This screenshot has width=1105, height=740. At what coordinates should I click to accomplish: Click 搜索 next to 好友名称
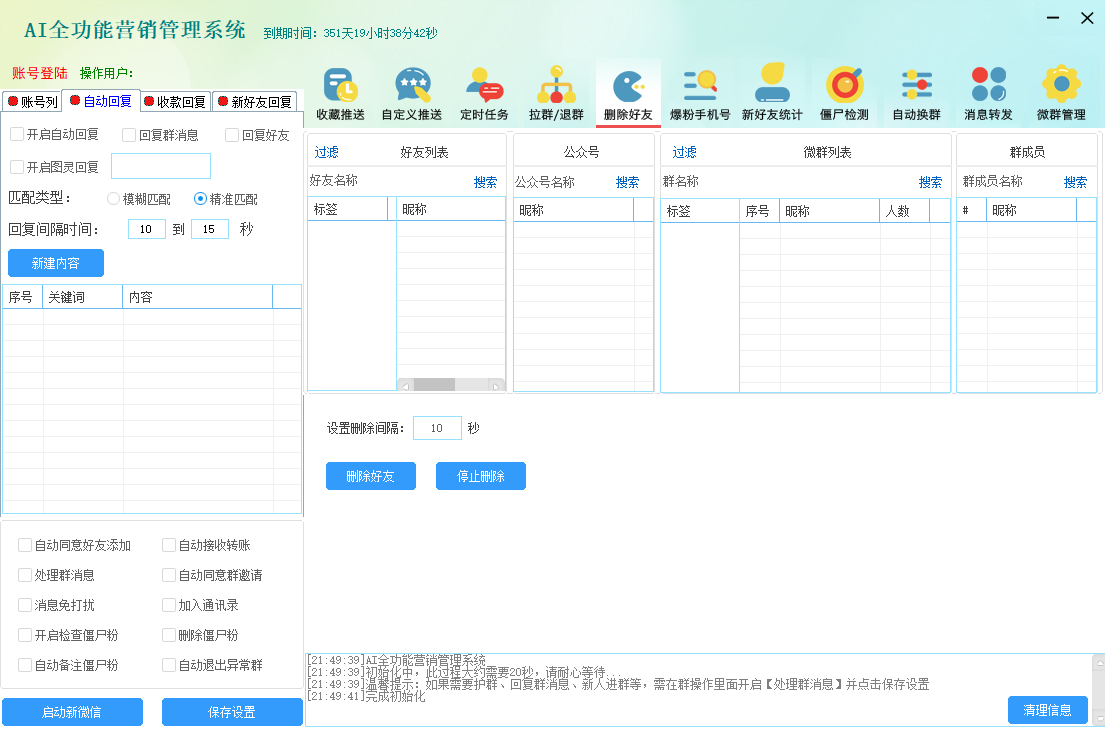486,183
